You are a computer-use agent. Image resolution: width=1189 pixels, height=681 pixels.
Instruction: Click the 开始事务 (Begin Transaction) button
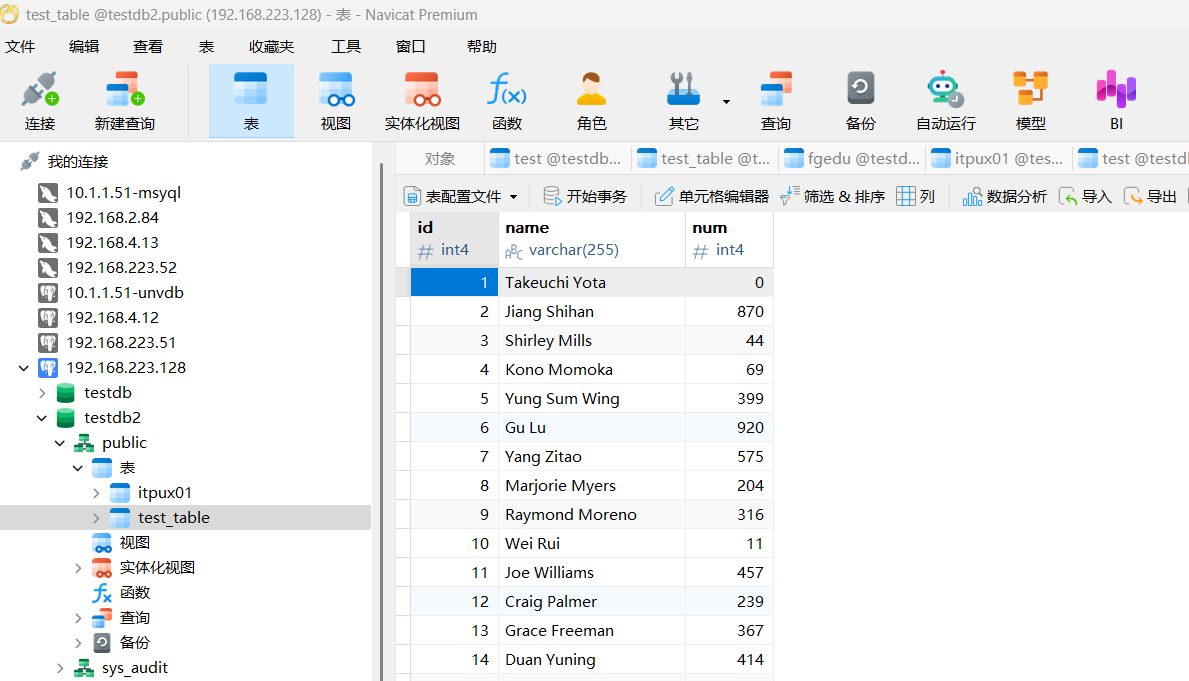(585, 197)
